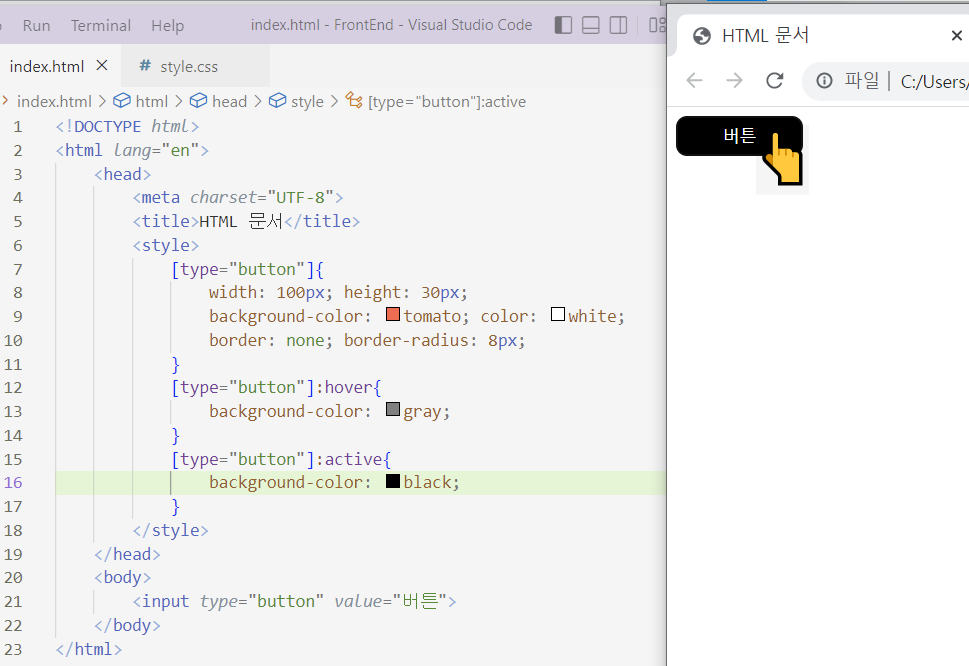Click the cube icon beside html breadcrumb
This screenshot has height=666, width=969.
point(122,100)
